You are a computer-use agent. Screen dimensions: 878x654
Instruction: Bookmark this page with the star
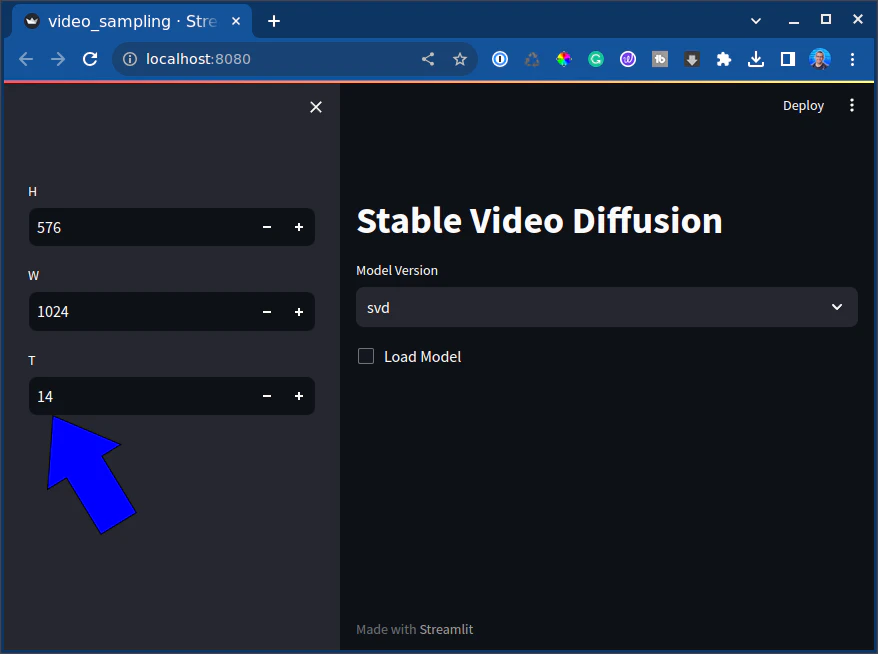[x=460, y=59]
